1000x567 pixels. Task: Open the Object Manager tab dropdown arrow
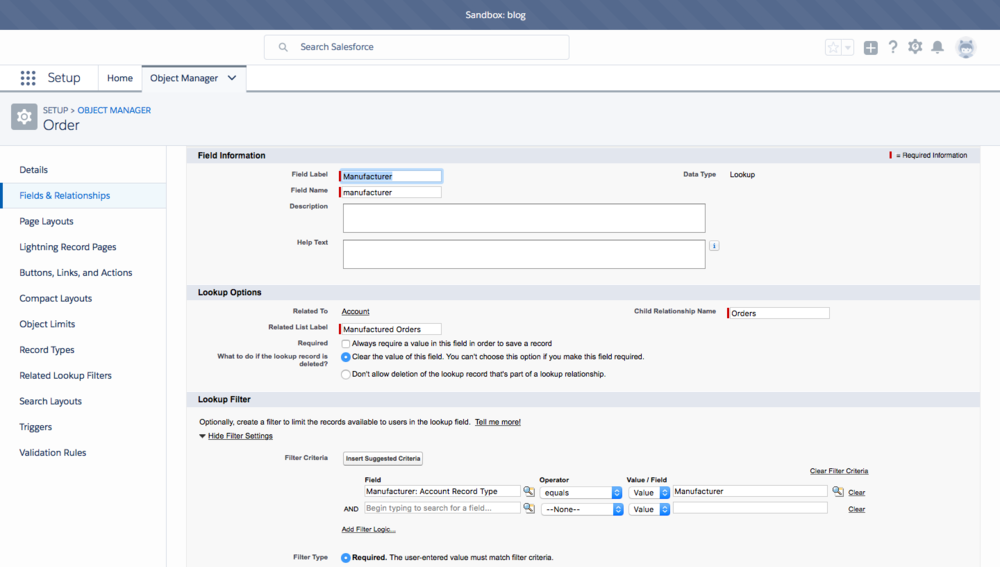tap(232, 78)
